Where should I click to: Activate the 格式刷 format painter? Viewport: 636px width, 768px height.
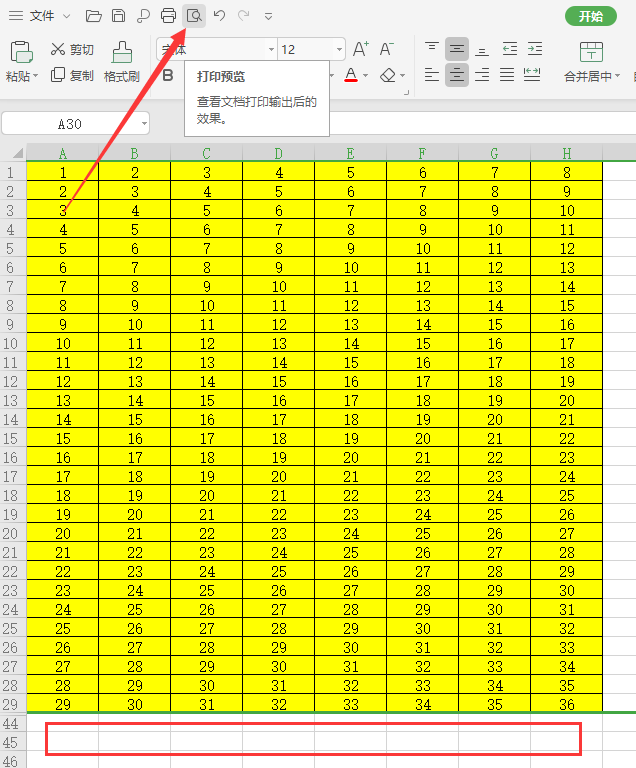click(x=122, y=62)
